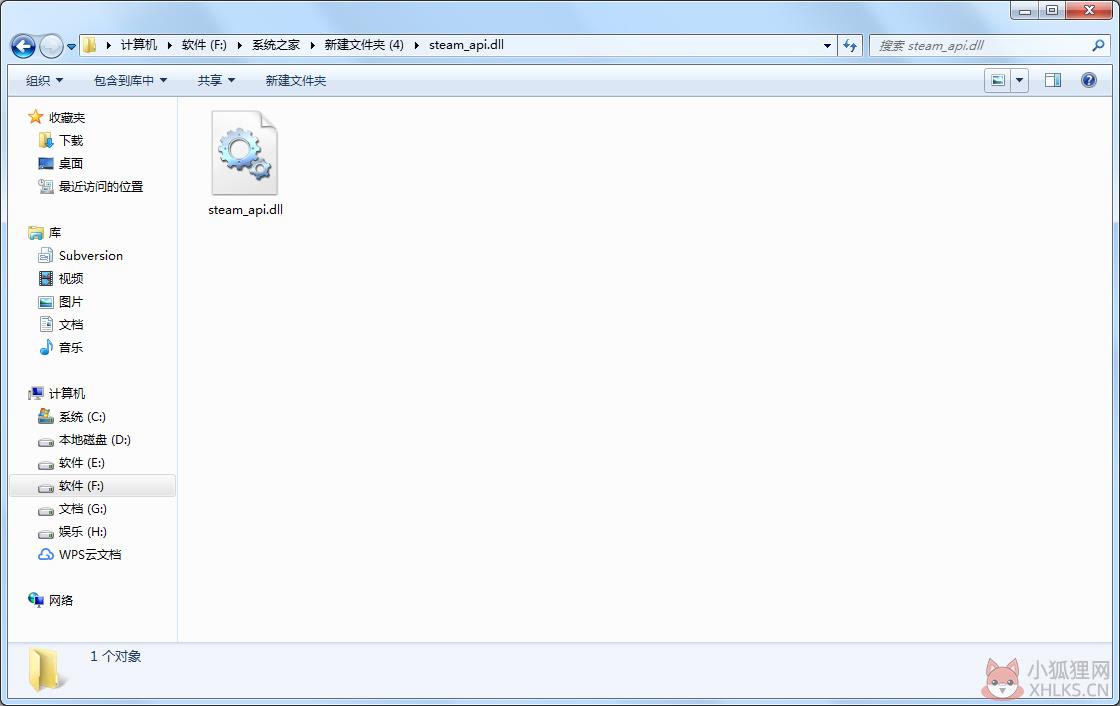Click the Subversion library icon

(x=46, y=255)
